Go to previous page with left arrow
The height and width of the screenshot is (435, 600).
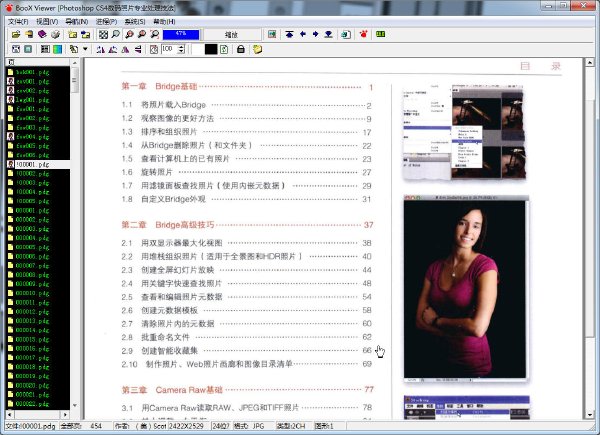303,34
